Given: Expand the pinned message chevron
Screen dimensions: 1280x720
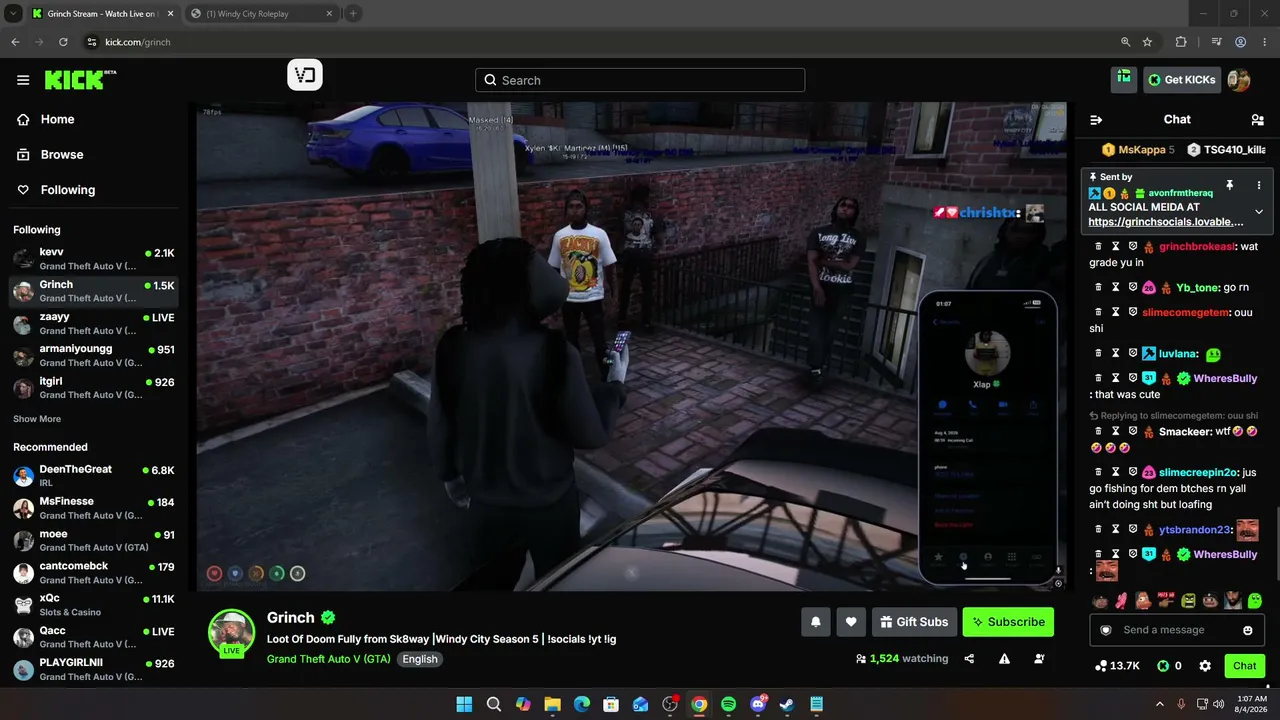Looking at the screenshot, I should point(1259,211).
